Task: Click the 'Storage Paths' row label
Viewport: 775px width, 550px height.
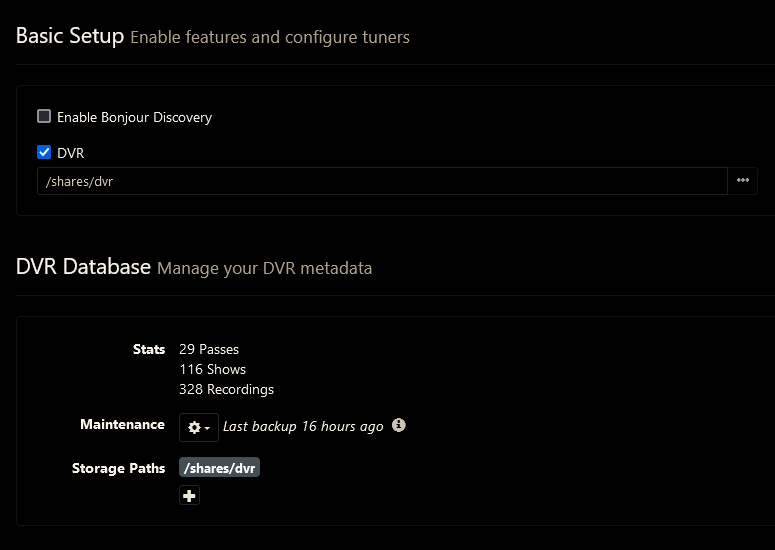Action: point(118,468)
